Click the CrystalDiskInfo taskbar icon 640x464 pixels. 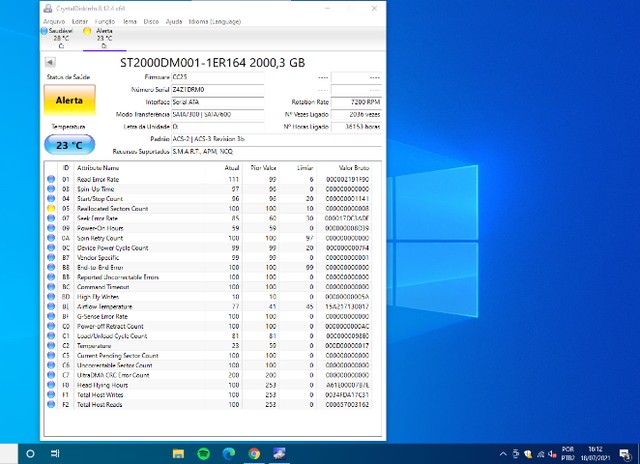tap(279, 453)
